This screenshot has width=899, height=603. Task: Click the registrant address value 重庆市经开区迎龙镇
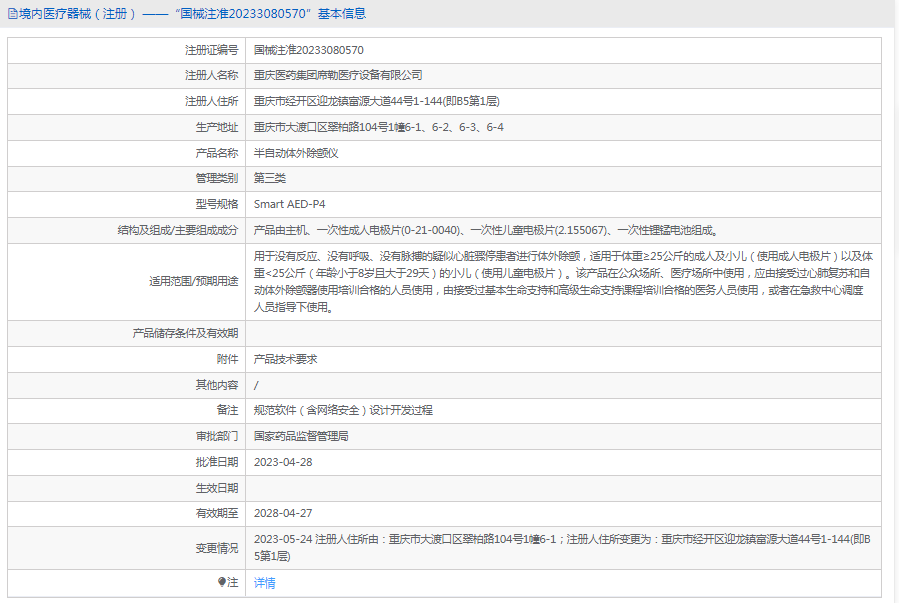click(x=377, y=101)
